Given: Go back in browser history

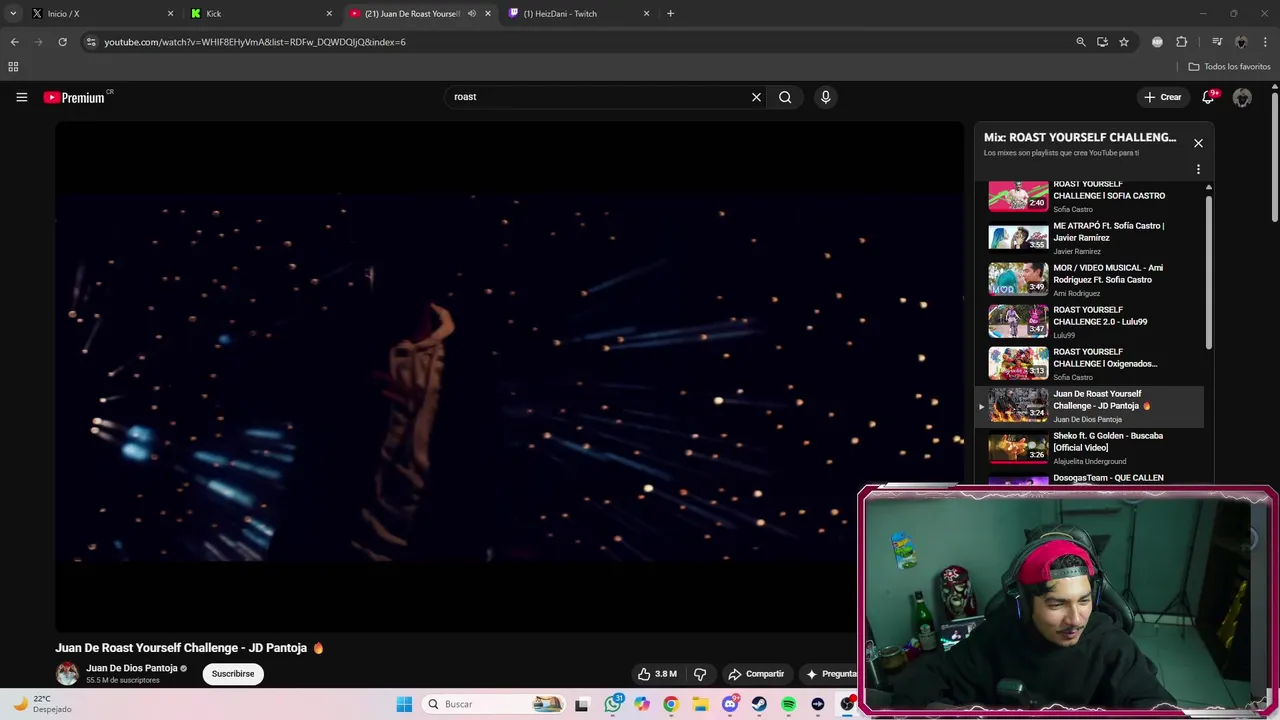Looking at the screenshot, I should coord(14,42).
